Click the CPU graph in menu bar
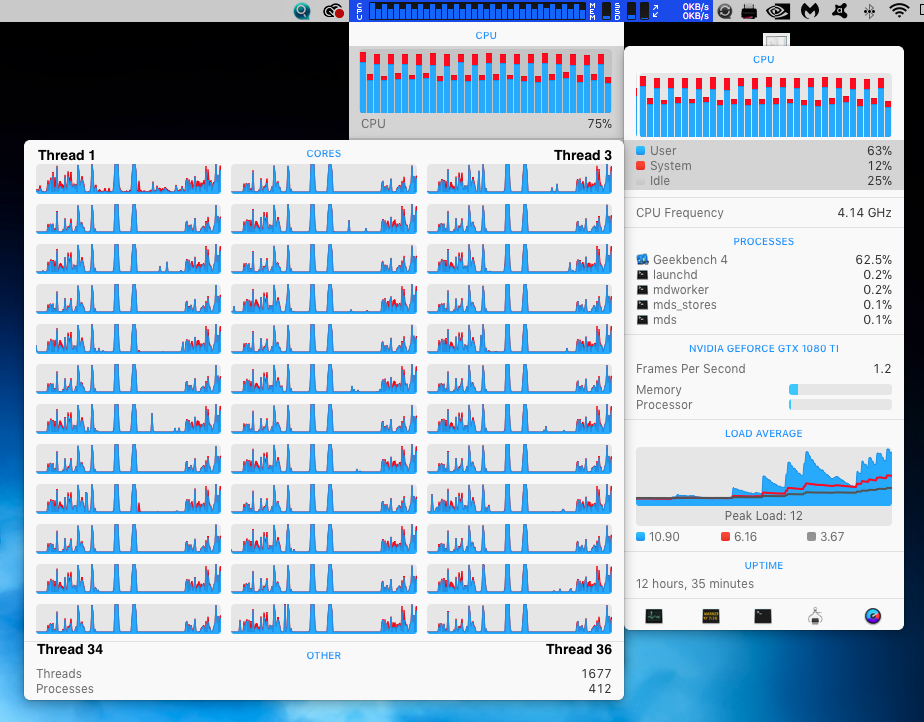The width and height of the screenshot is (924, 722). point(477,11)
